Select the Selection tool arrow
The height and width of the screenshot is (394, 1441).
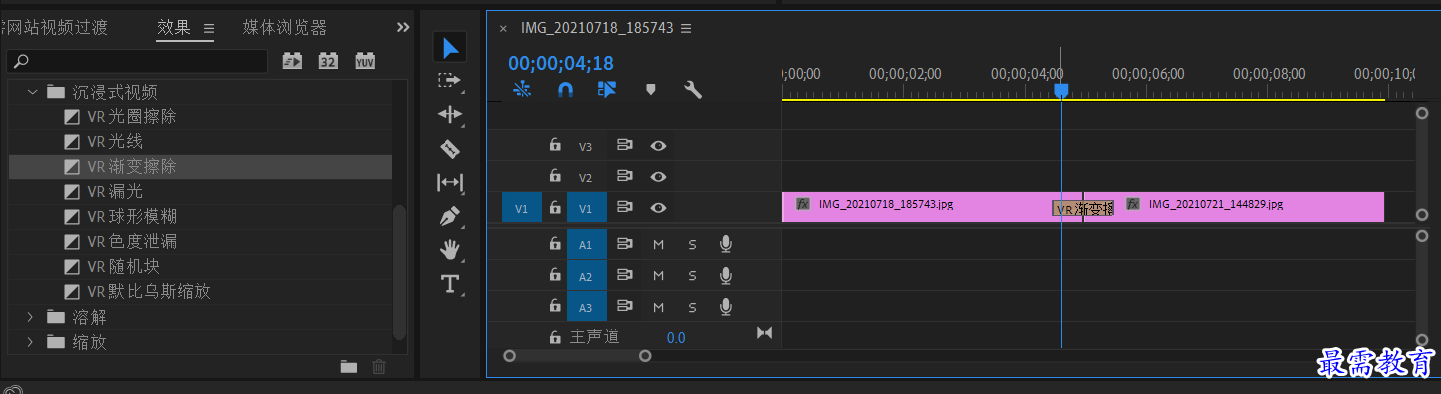[451, 47]
